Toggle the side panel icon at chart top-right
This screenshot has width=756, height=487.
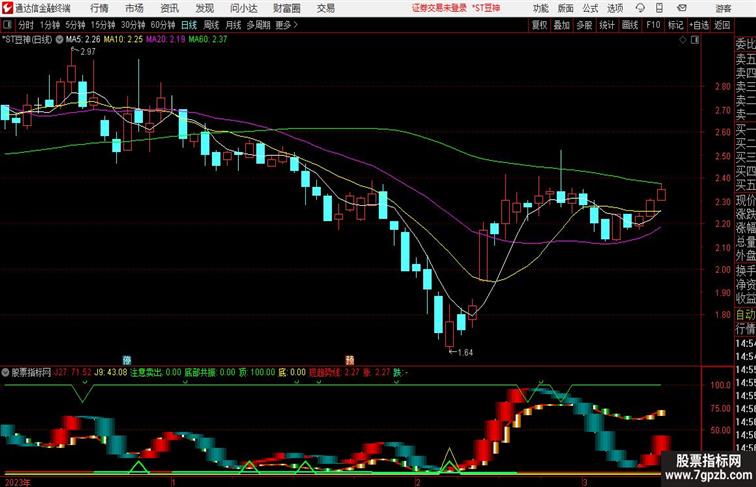695,40
